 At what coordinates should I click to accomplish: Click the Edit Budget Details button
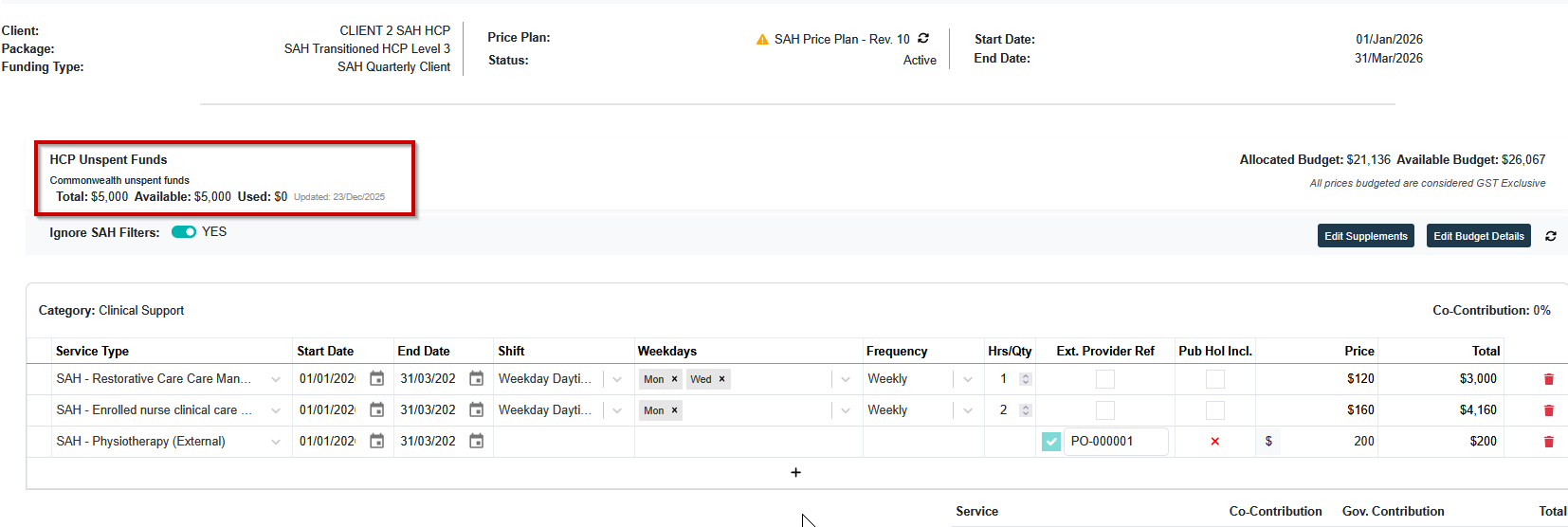click(x=1478, y=236)
